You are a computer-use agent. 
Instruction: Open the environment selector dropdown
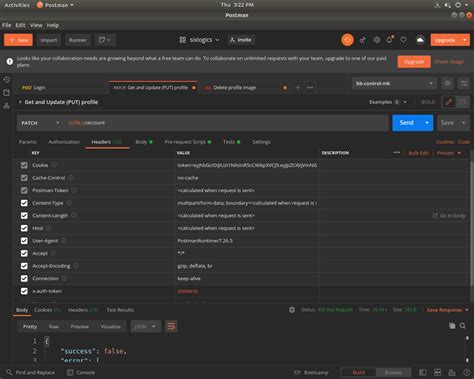pos(394,83)
